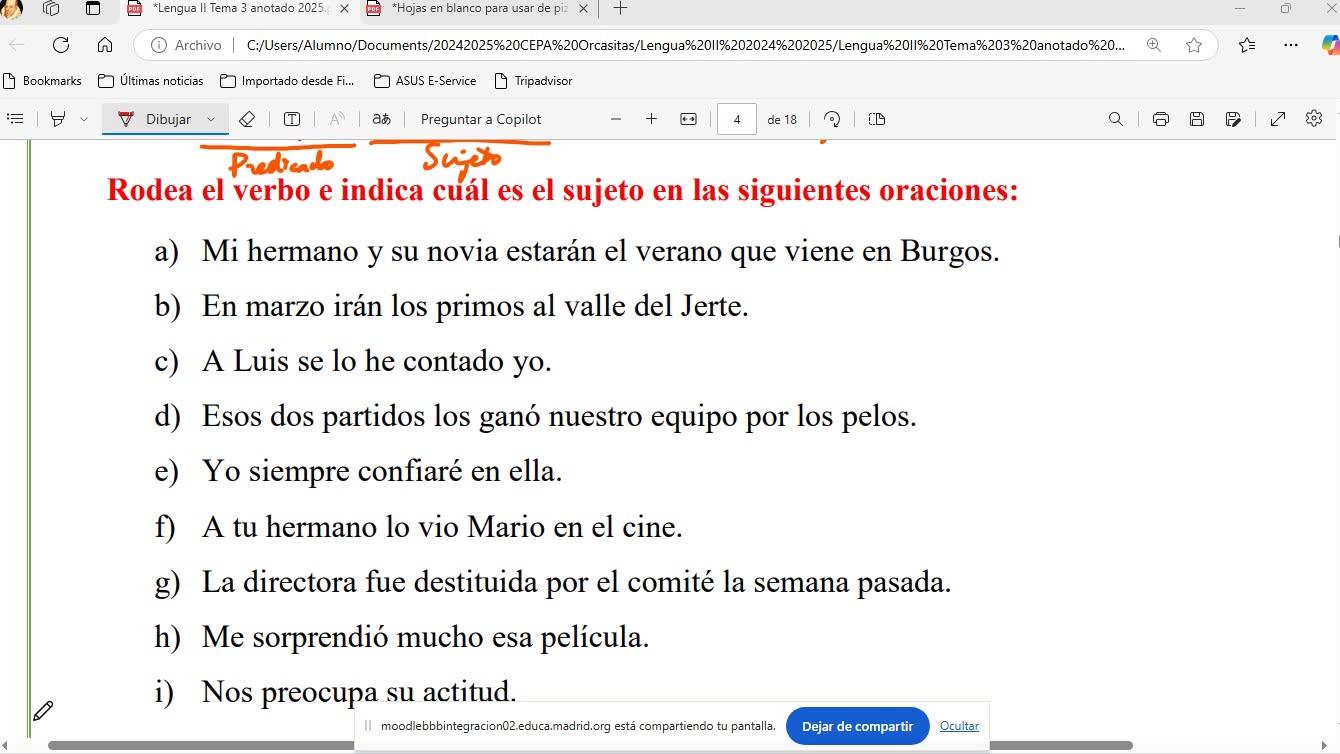1340x754 pixels.
Task: Save the PDF as a copy
Action: tap(1233, 119)
